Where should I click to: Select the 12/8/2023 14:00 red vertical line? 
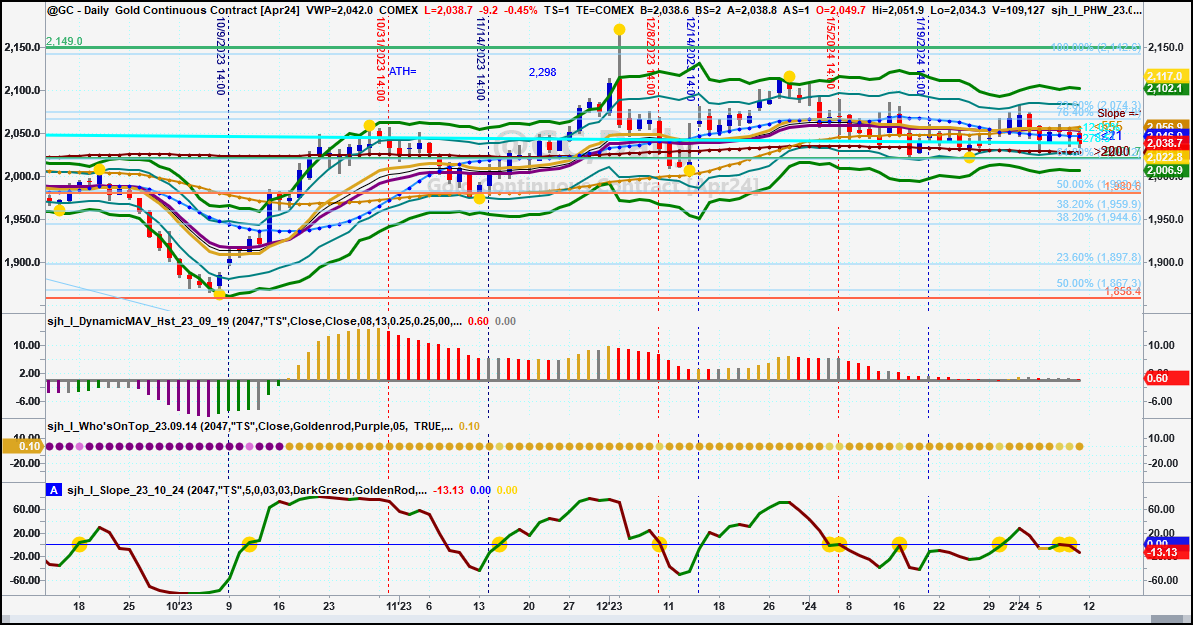651,57
